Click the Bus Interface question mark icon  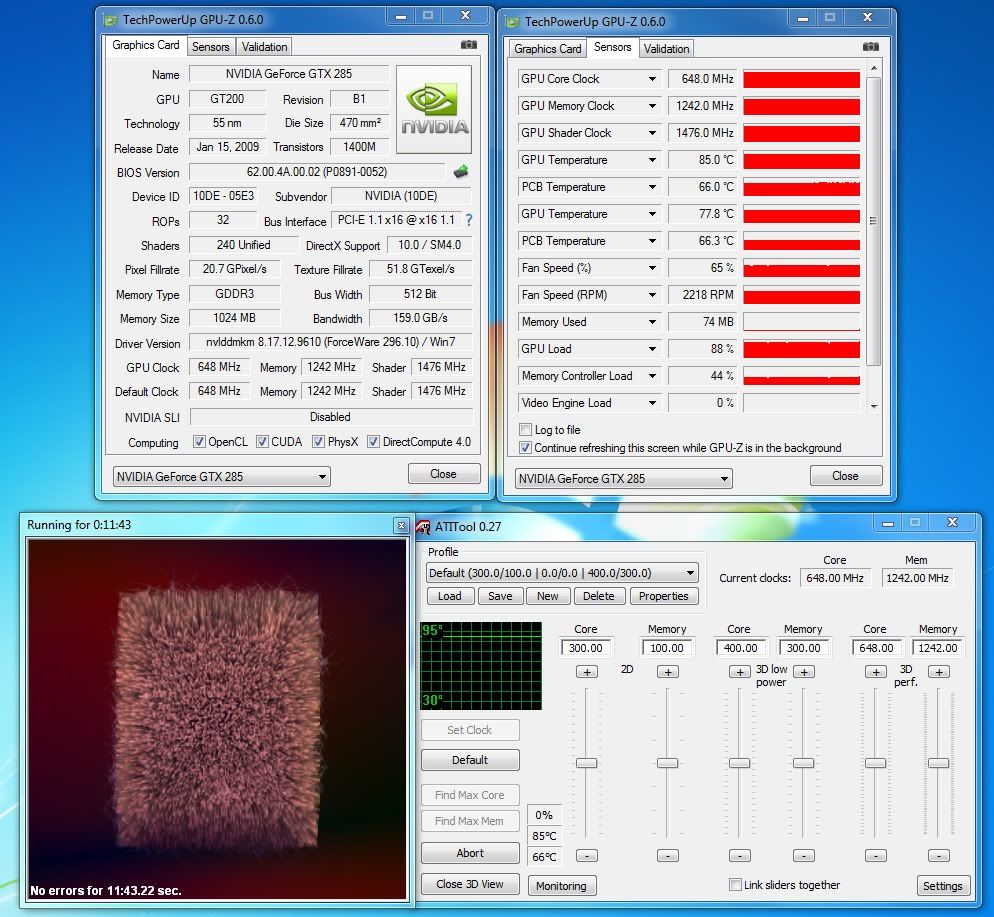pos(468,220)
